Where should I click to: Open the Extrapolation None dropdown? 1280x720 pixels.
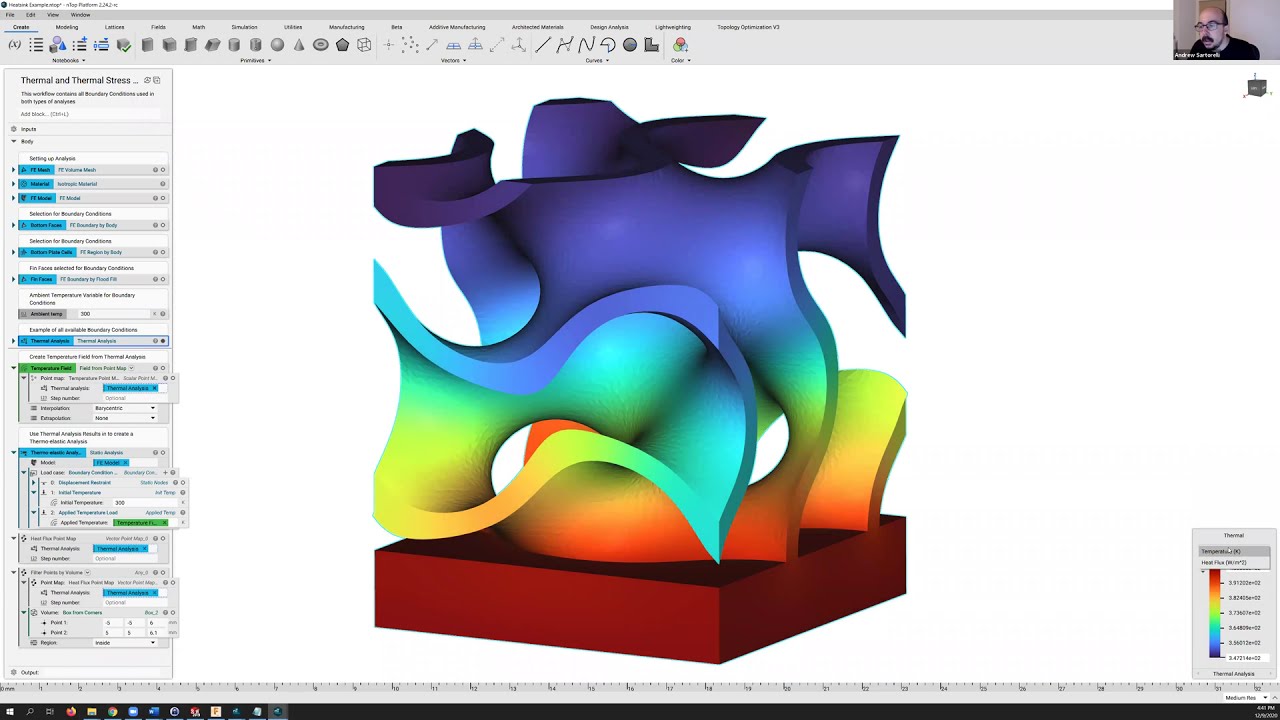click(125, 418)
